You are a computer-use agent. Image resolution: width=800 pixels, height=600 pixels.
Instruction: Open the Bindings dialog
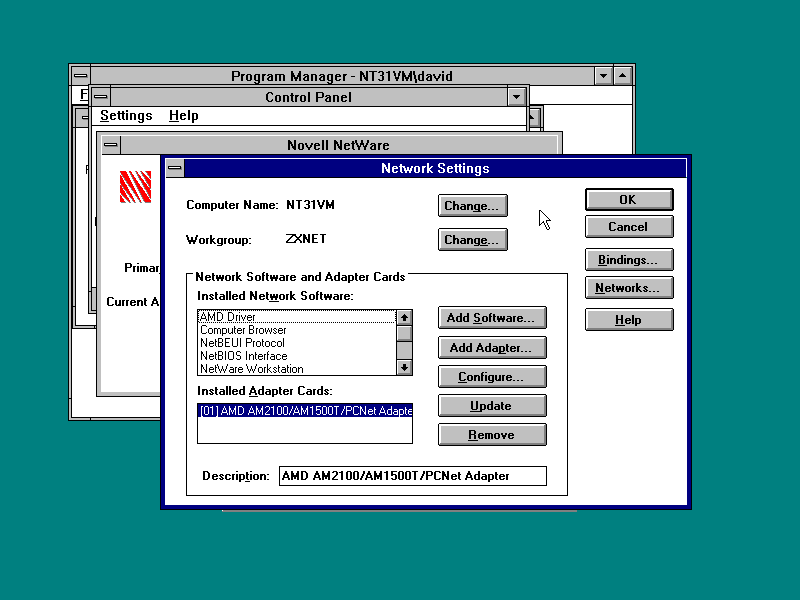pyautogui.click(x=629, y=260)
